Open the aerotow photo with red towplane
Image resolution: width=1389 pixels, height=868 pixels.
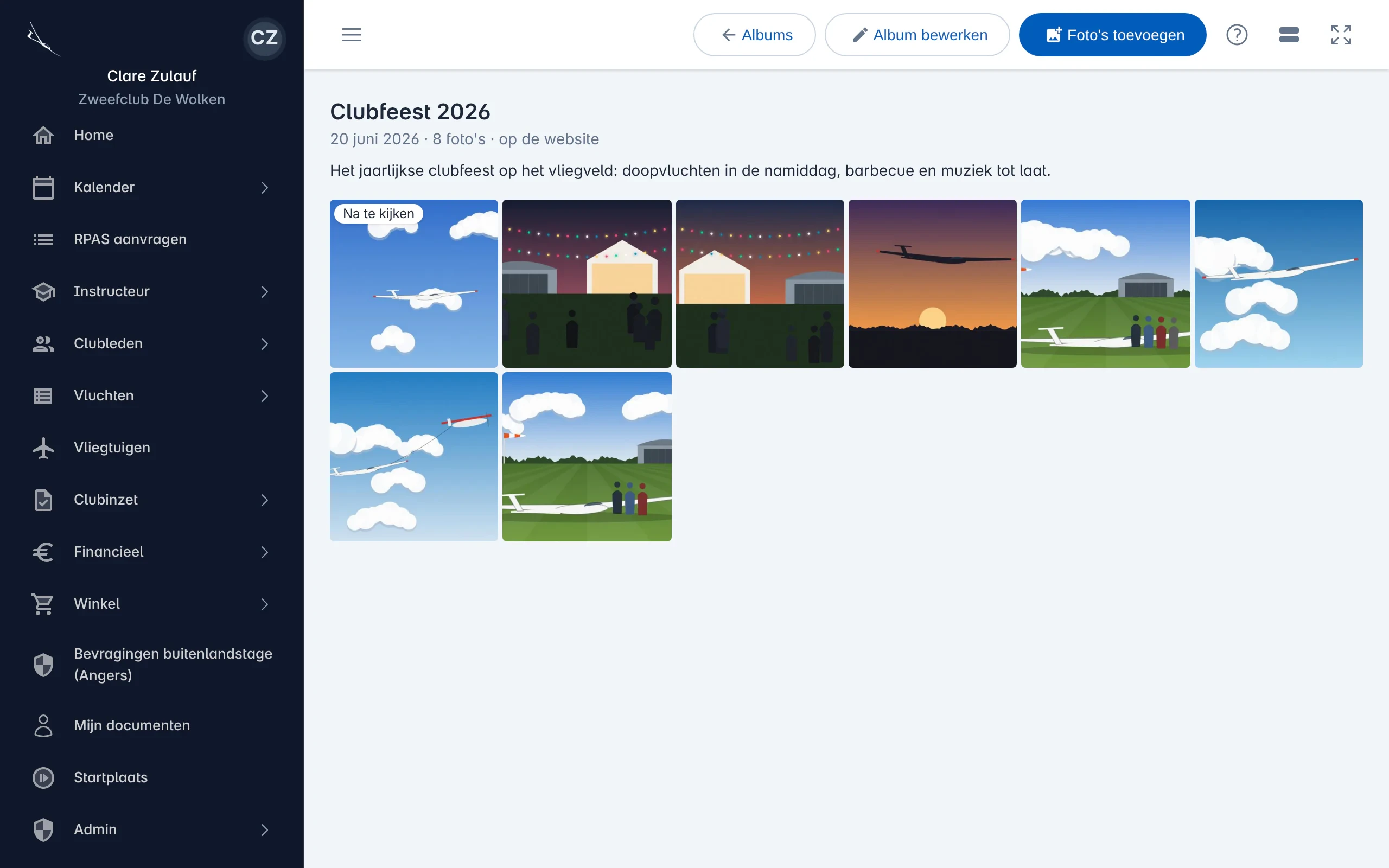point(414,457)
